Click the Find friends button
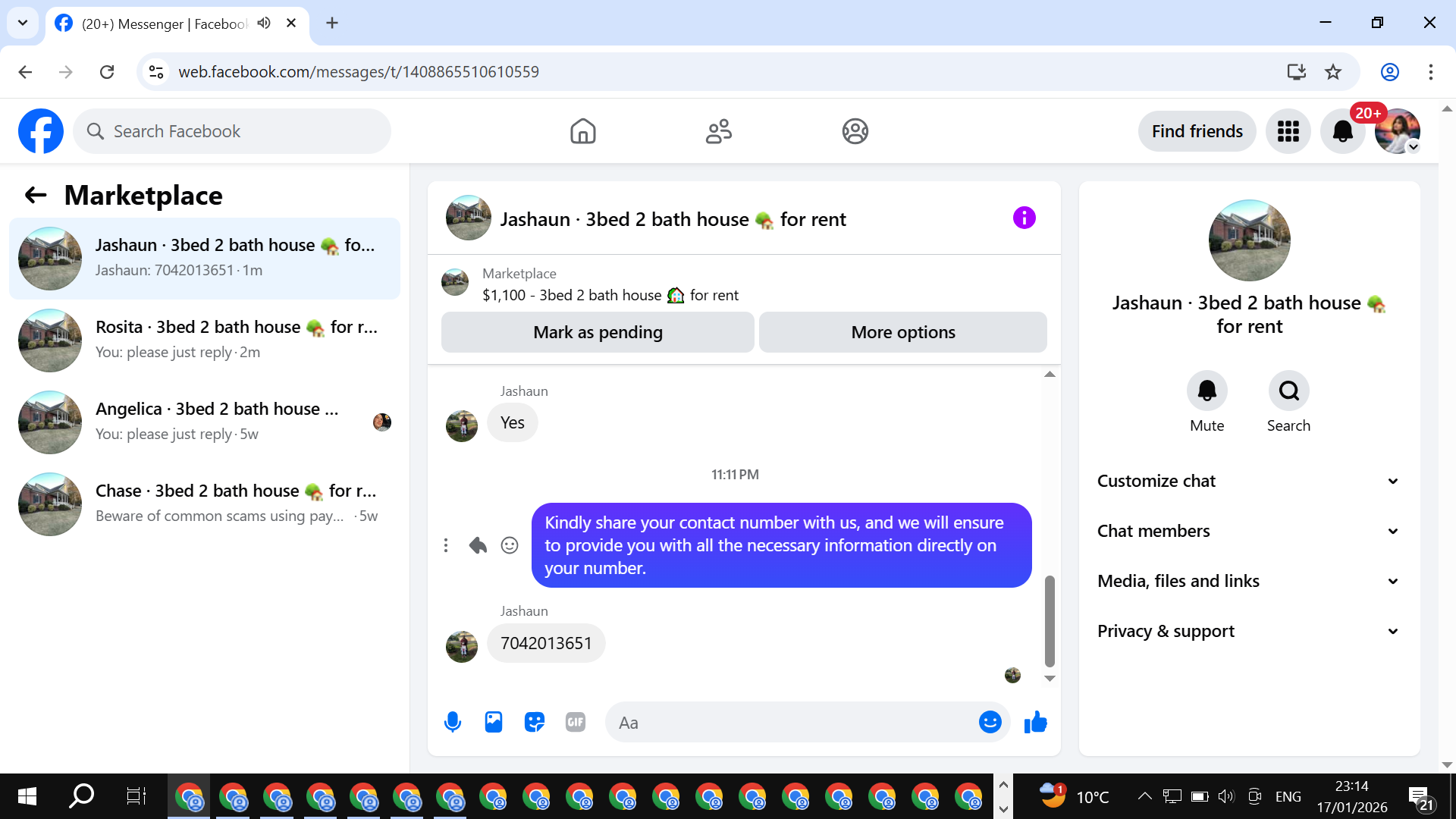 tap(1197, 131)
